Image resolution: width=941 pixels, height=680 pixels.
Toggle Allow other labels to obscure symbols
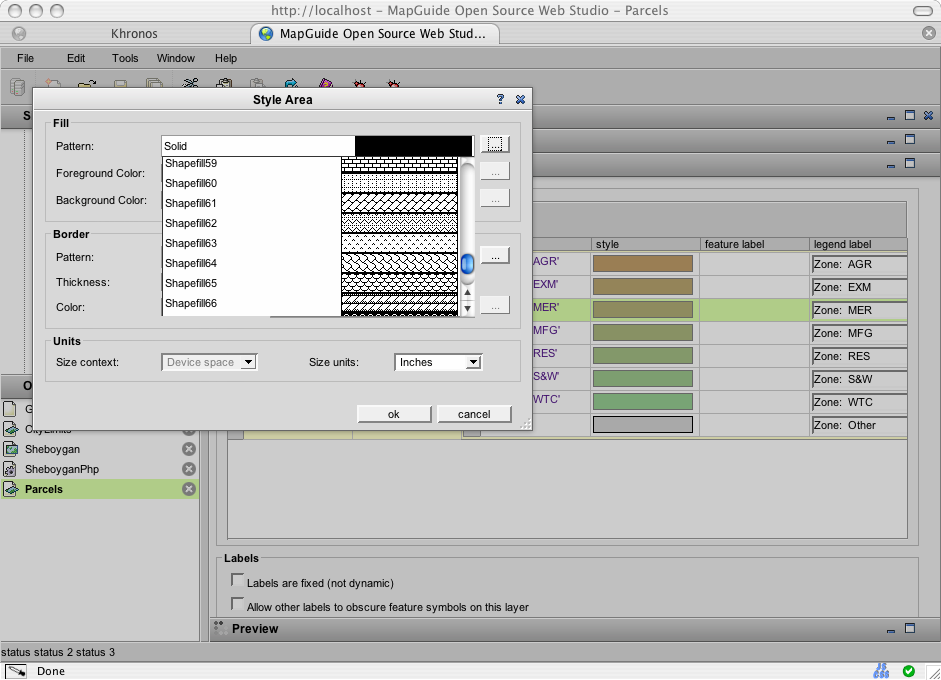click(x=238, y=604)
